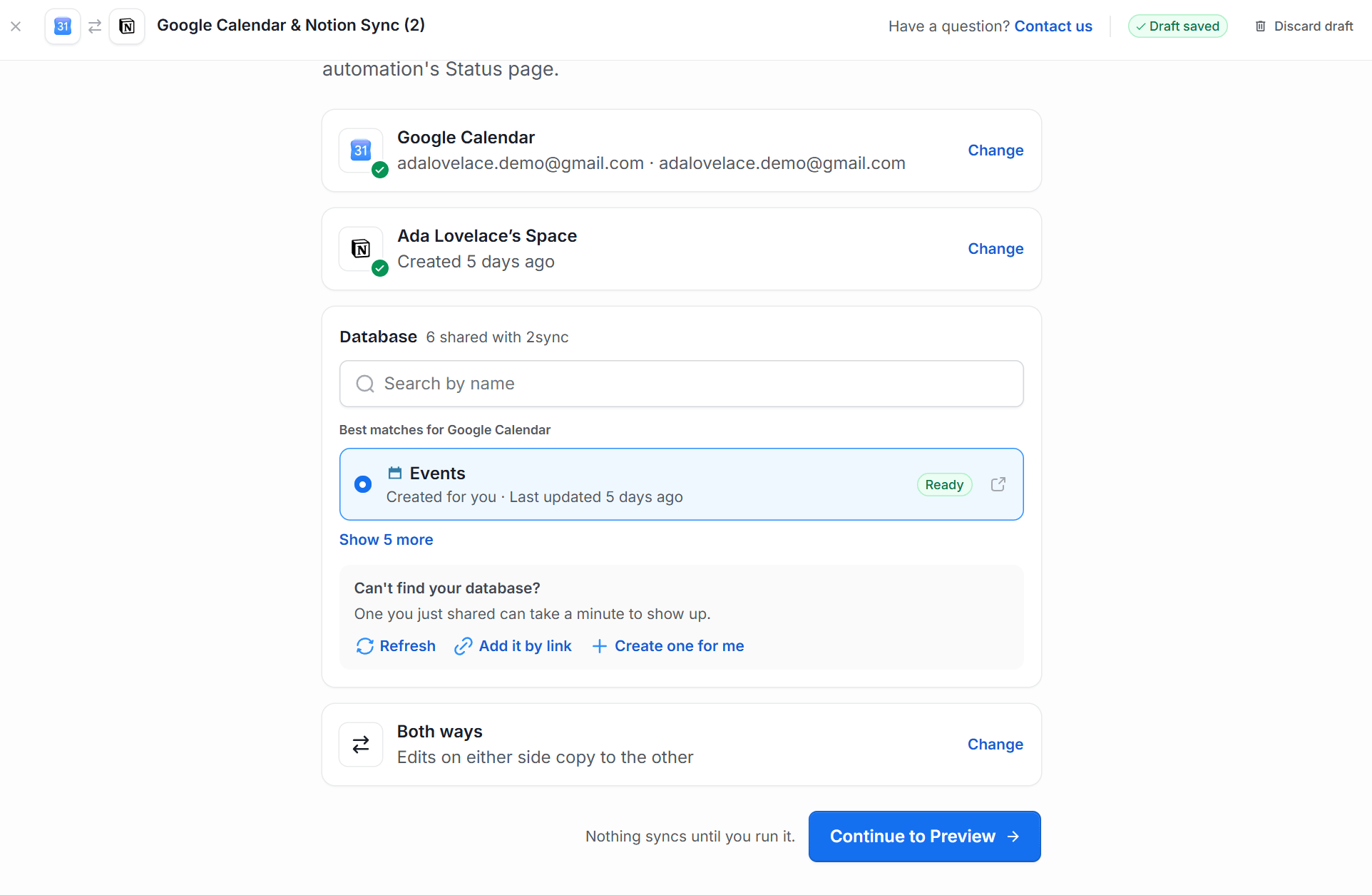Screen dimensions: 1372x895
Task: Choose Add it by link
Action: pos(513,646)
